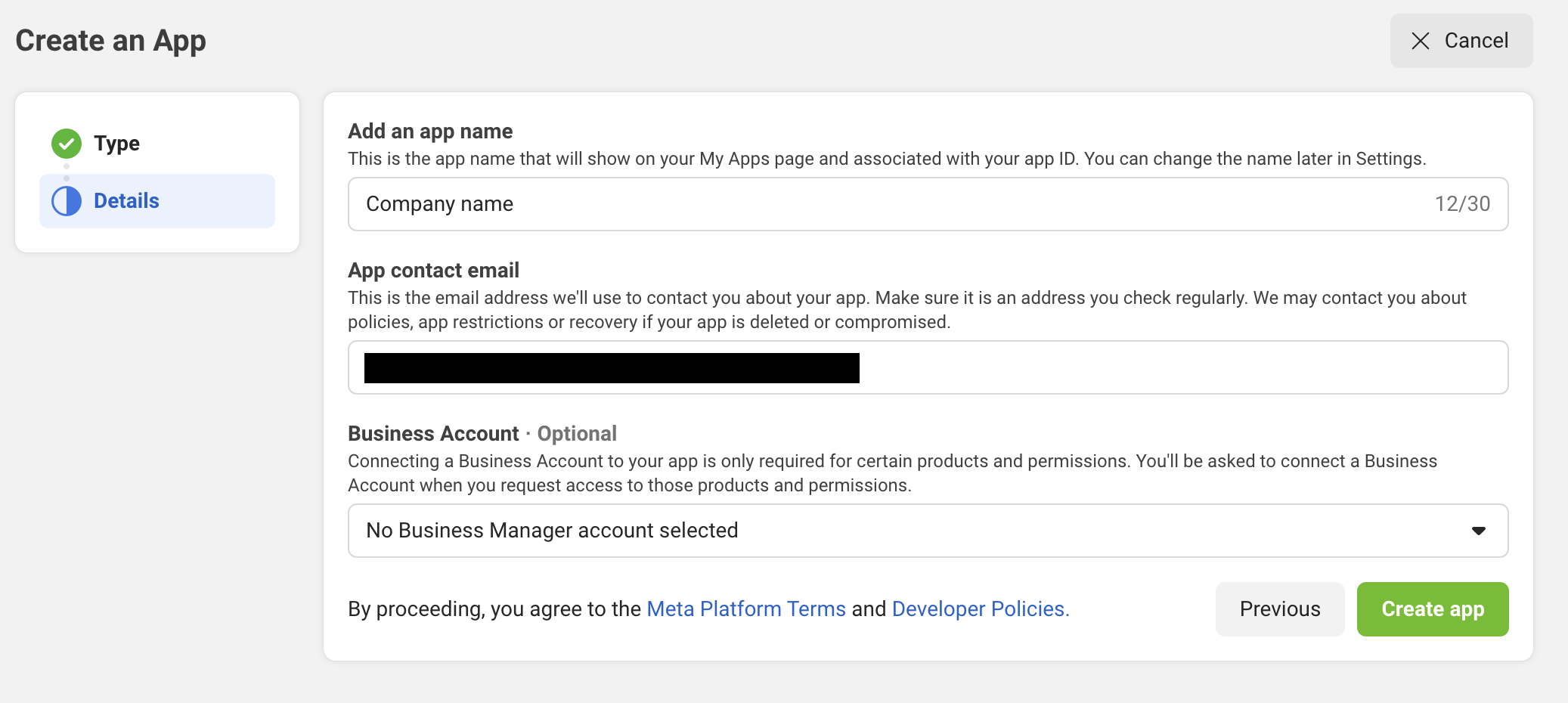
Task: Click the 12/30 character counter
Action: click(x=1462, y=204)
